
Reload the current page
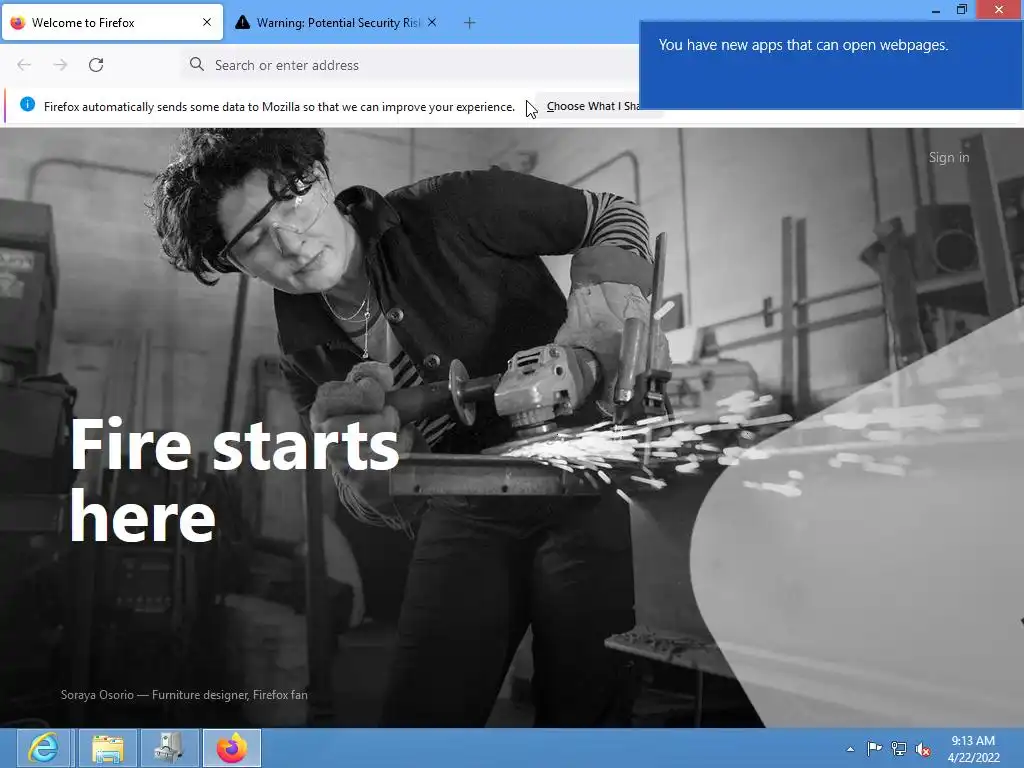[x=96, y=65]
